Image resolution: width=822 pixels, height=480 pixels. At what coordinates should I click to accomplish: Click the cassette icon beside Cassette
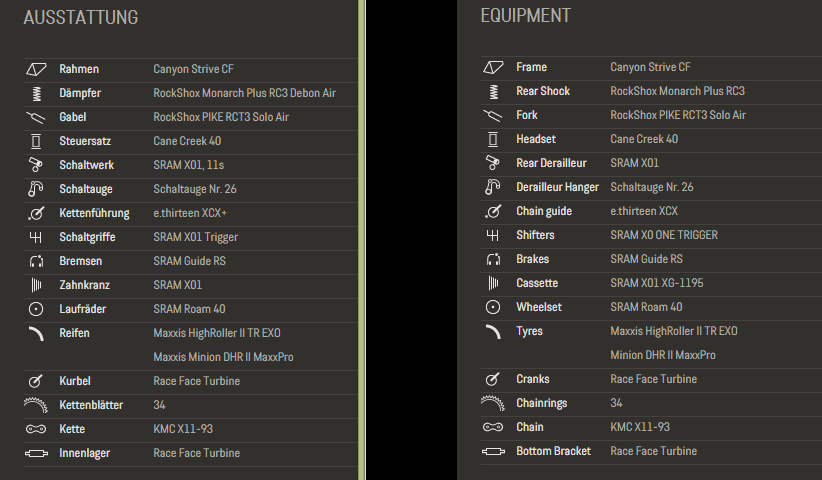point(493,283)
